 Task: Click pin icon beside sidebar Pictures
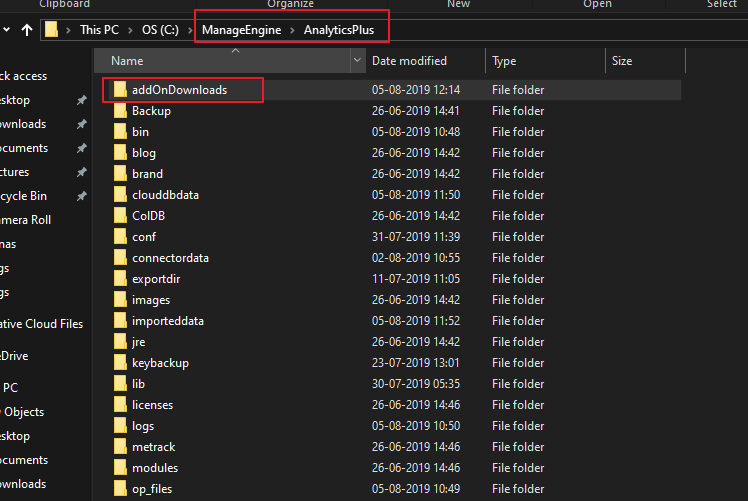click(82, 172)
